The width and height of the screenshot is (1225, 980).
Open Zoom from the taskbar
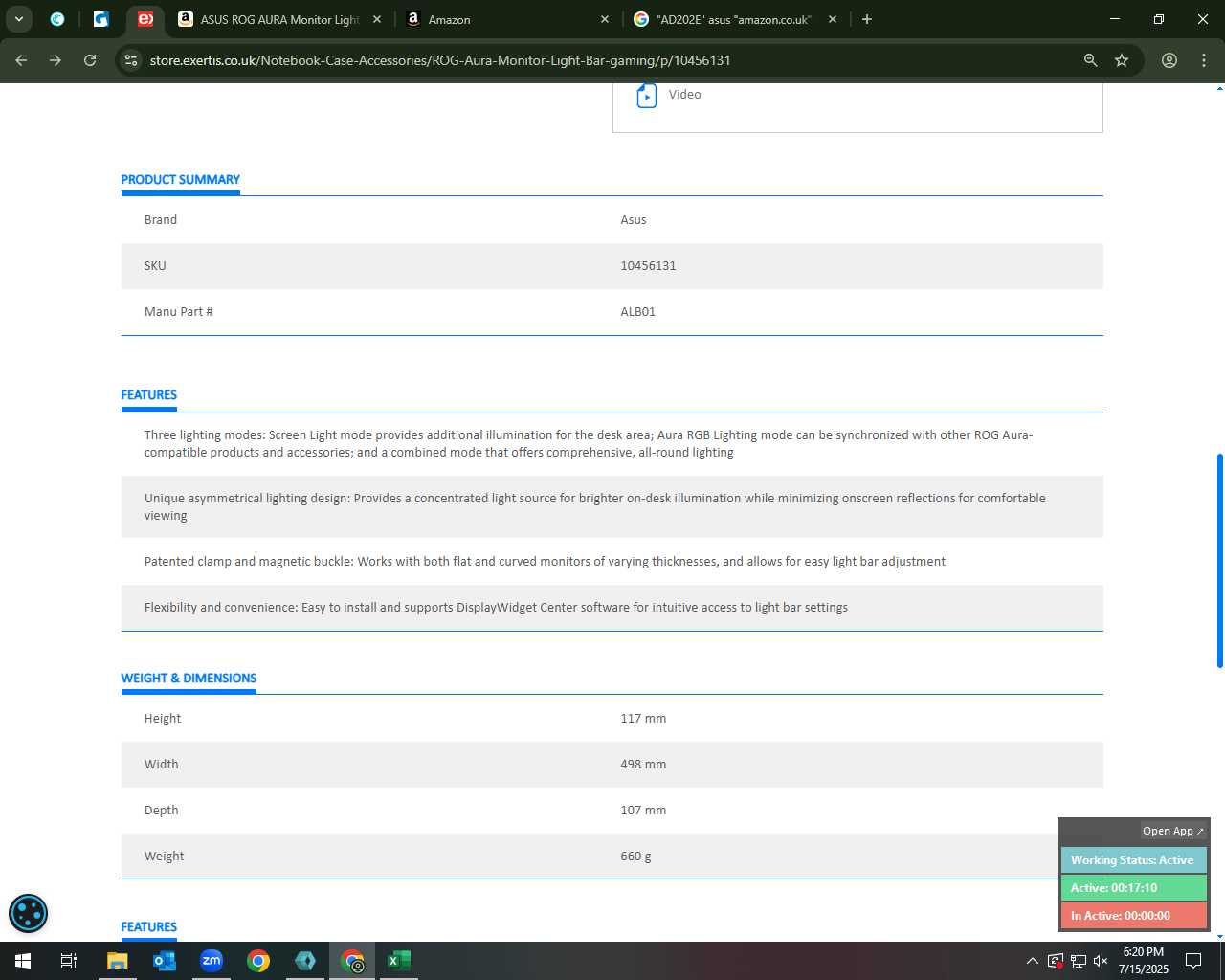pos(212,961)
